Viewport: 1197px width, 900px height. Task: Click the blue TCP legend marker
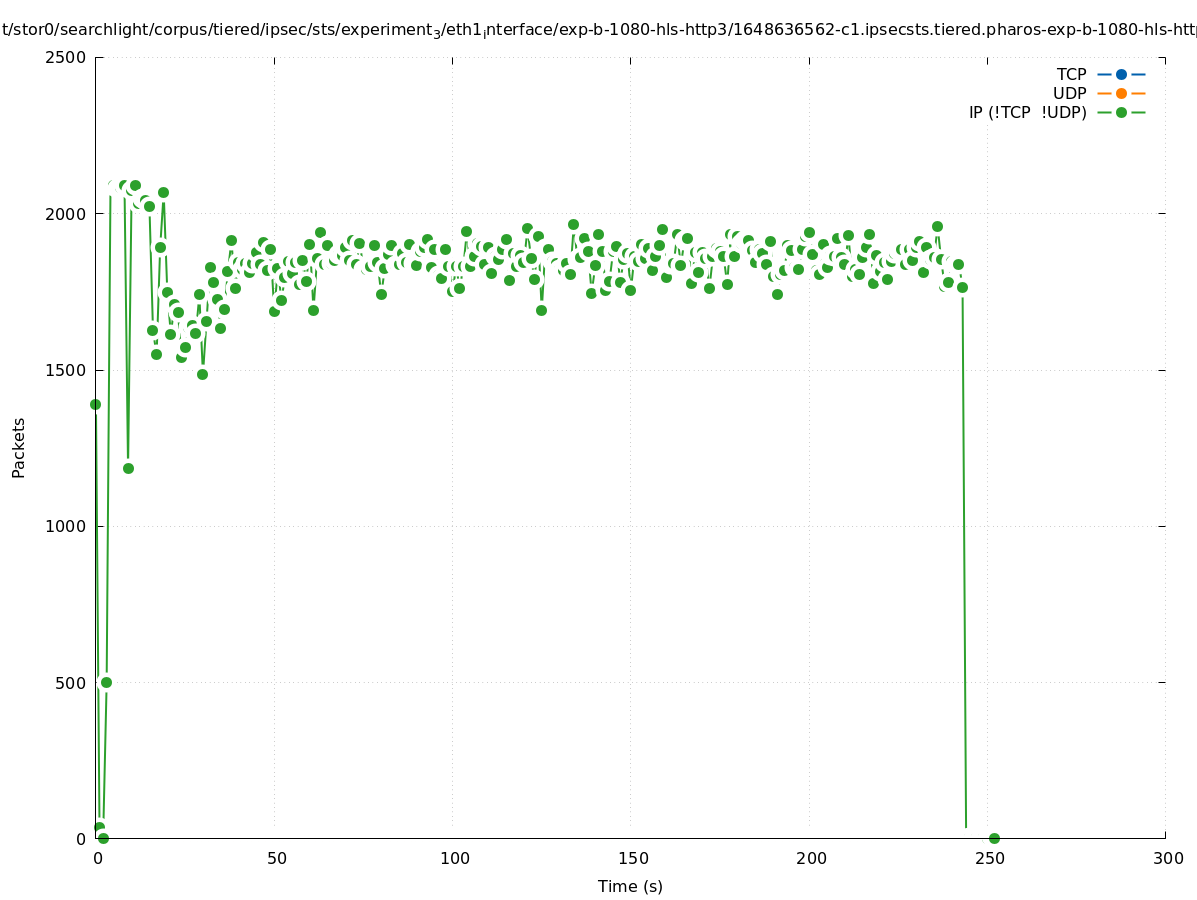1121,74
